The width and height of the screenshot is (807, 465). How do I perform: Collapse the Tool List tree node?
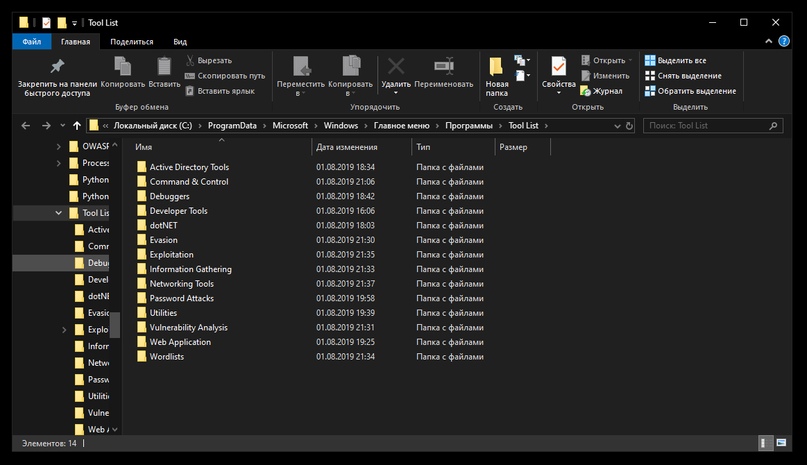click(60, 213)
